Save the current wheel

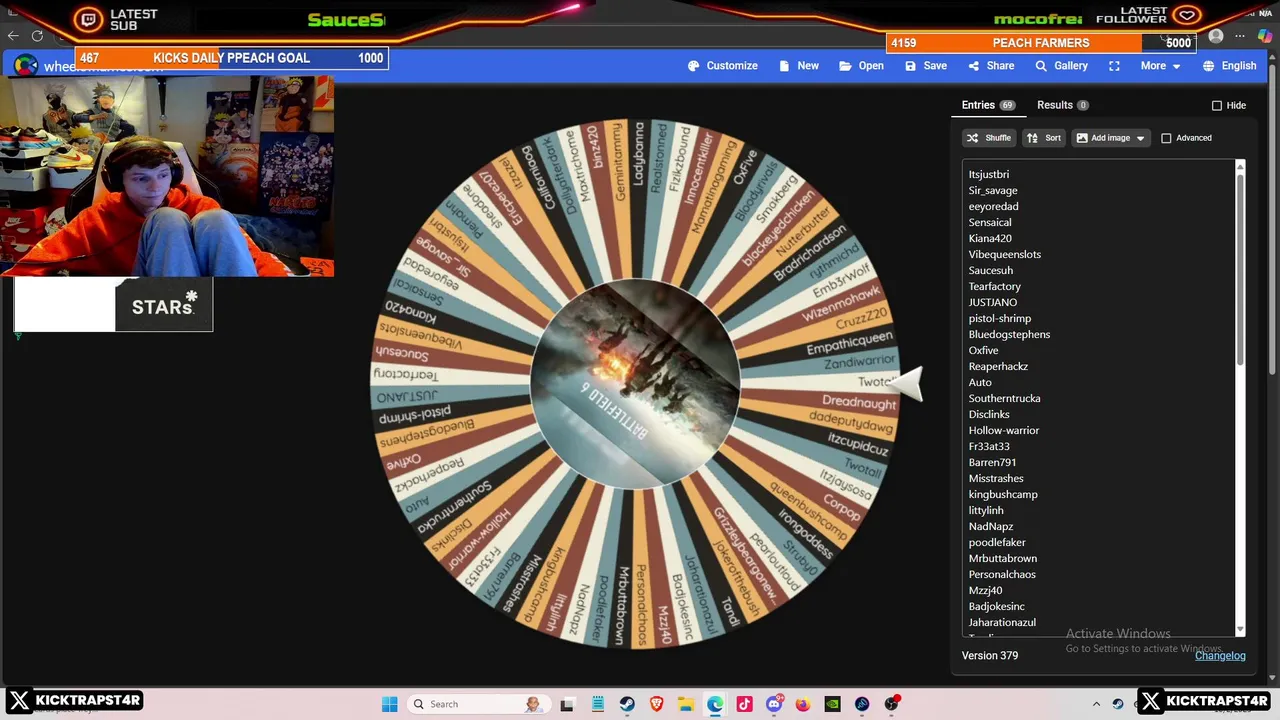(x=925, y=66)
